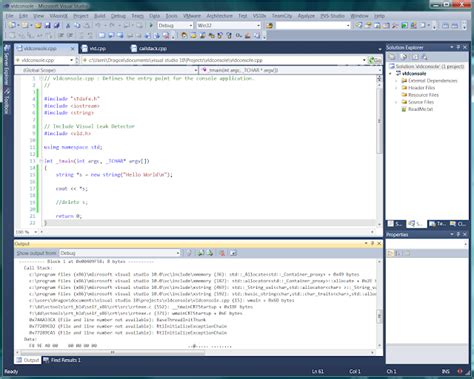Image resolution: width=474 pixels, height=379 pixels.
Task: Click the Undo arrow icon
Action: pyautogui.click(x=98, y=25)
